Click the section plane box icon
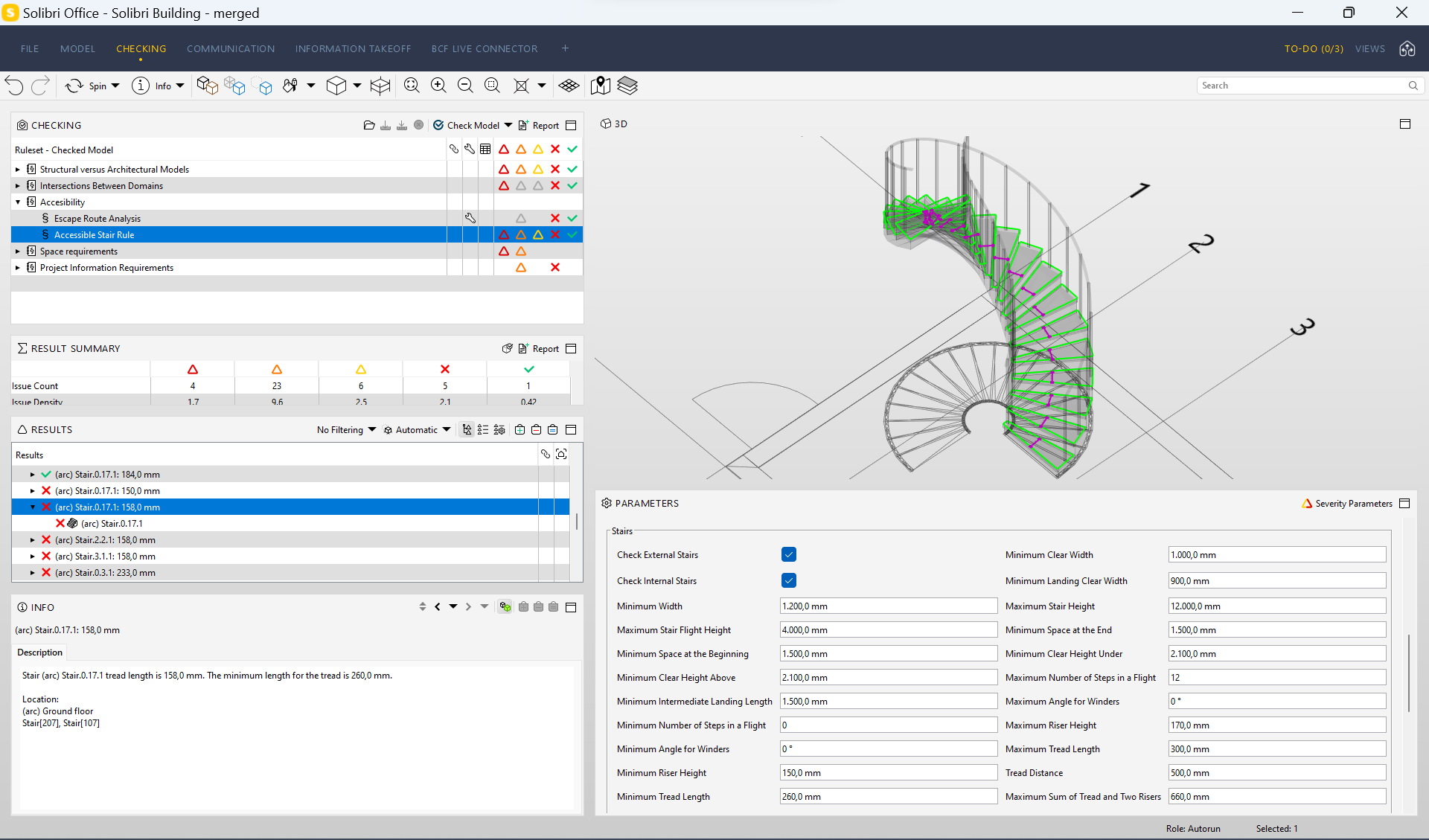 point(380,86)
